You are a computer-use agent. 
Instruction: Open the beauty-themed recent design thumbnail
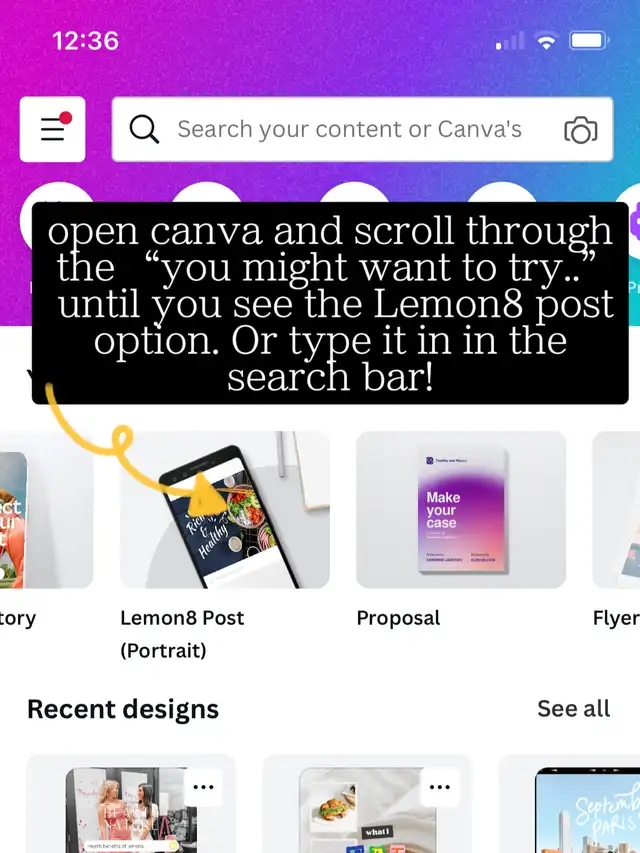click(131, 804)
